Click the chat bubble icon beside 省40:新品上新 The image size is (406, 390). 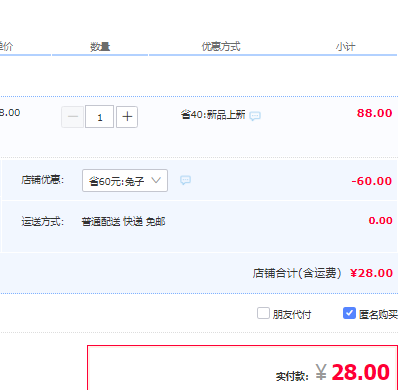click(255, 116)
